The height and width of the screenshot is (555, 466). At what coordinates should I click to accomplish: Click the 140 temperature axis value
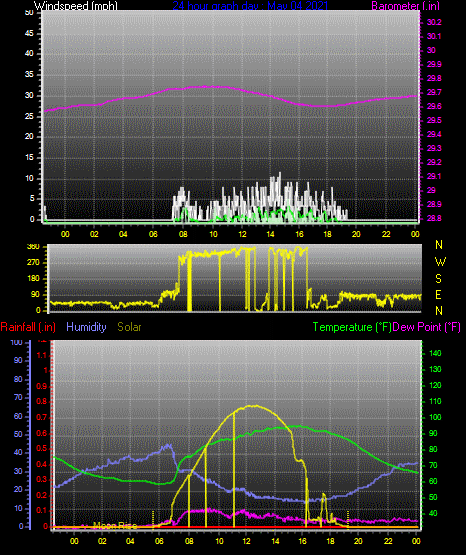click(x=435, y=353)
